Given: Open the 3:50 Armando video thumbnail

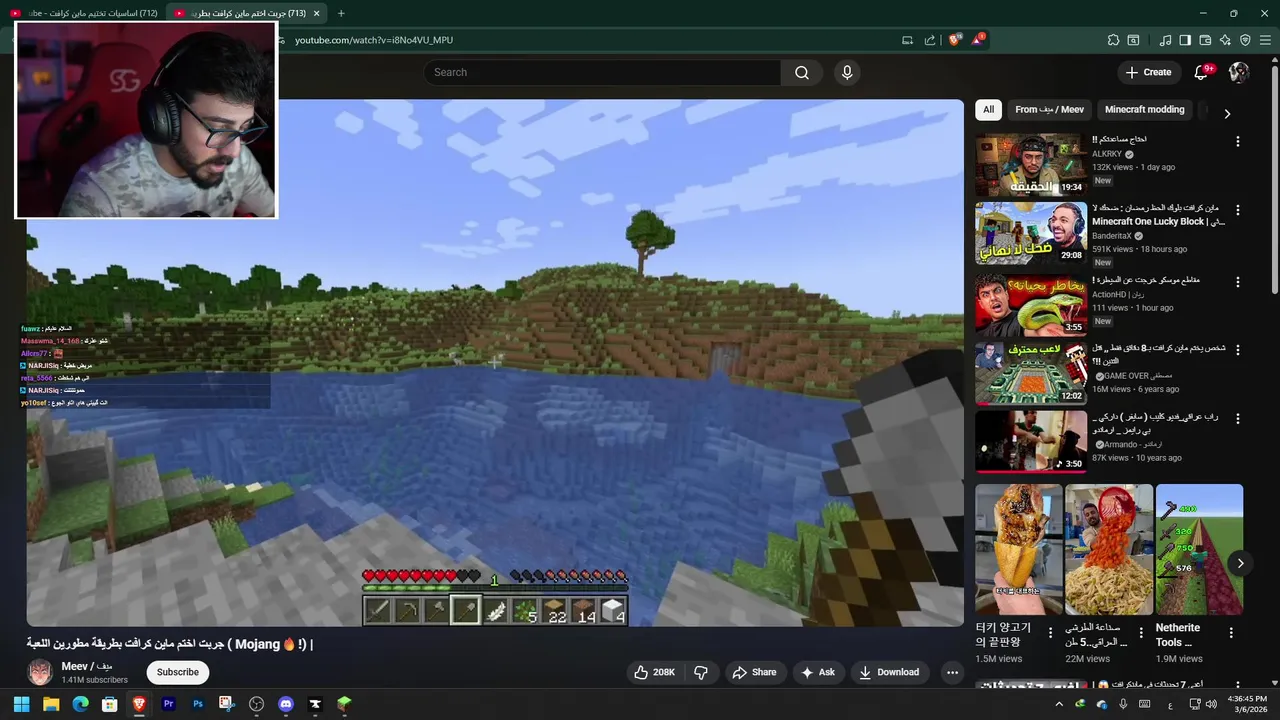Looking at the screenshot, I should point(1031,441).
